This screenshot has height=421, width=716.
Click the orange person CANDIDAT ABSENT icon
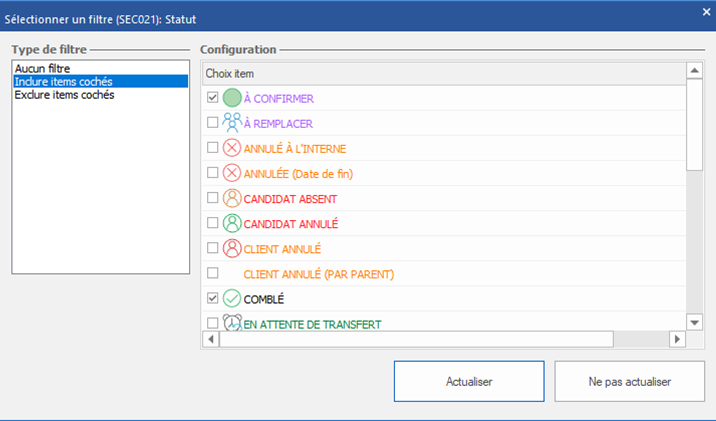click(232, 198)
